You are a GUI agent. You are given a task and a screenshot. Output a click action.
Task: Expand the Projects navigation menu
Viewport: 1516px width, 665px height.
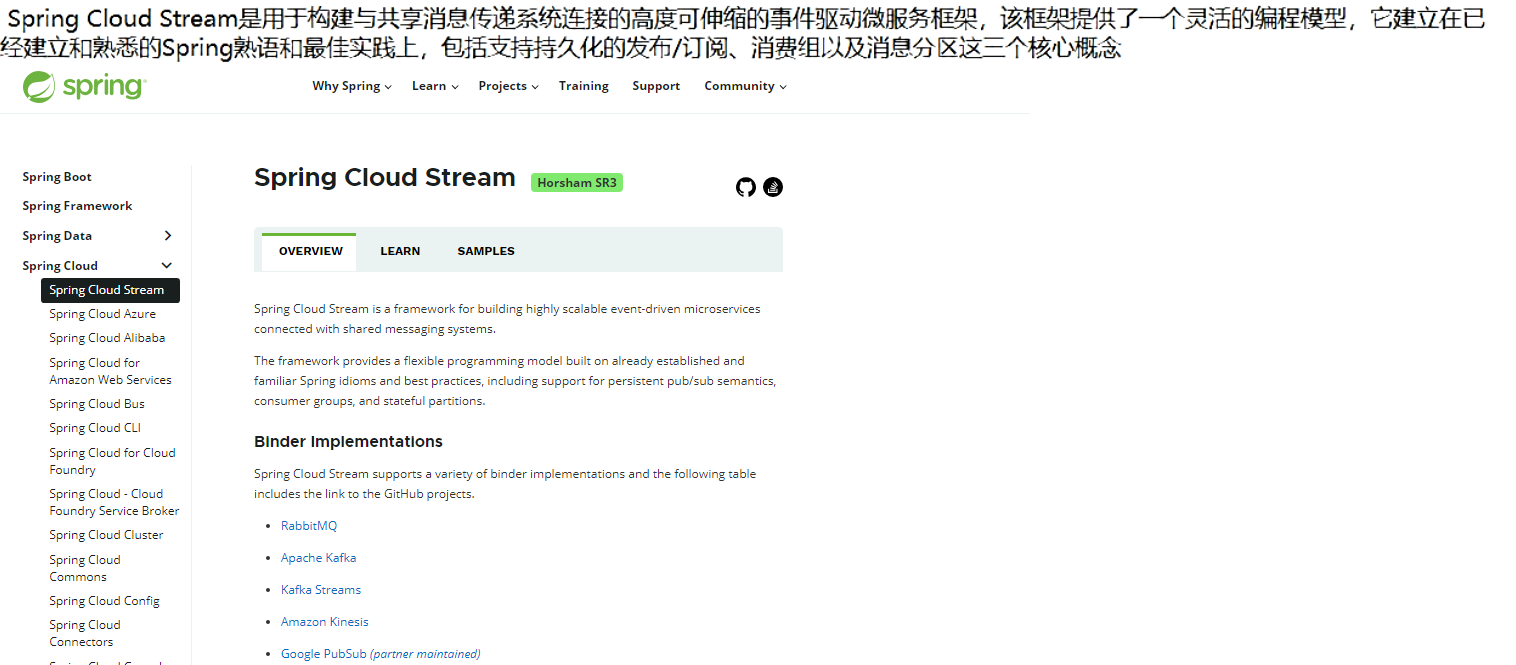[x=508, y=86]
